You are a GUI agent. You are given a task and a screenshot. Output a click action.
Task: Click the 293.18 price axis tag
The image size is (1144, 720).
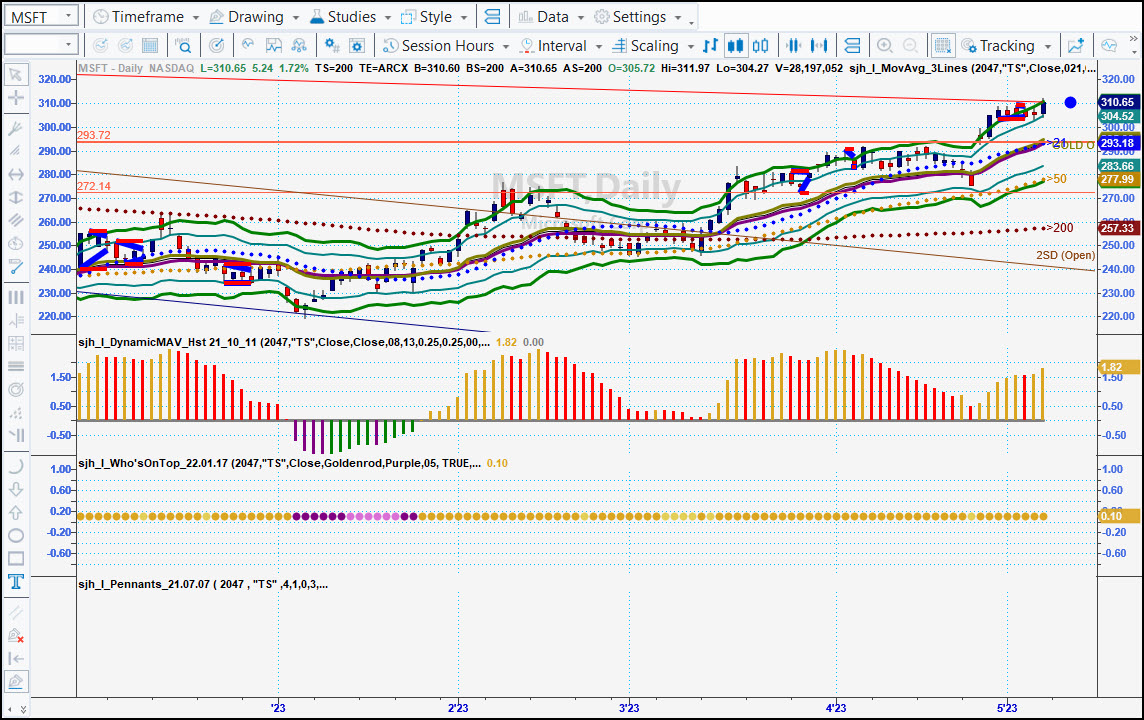pos(1118,143)
